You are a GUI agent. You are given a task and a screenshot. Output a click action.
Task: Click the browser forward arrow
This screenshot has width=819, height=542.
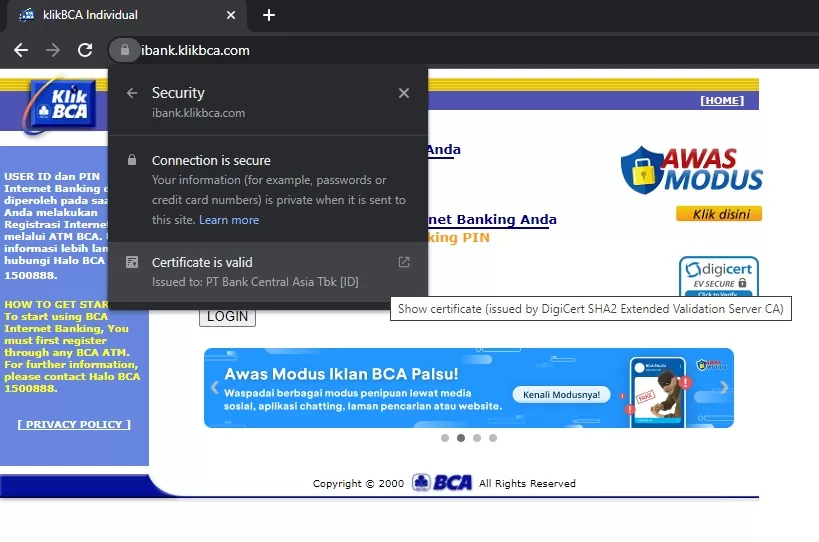click(x=53, y=50)
